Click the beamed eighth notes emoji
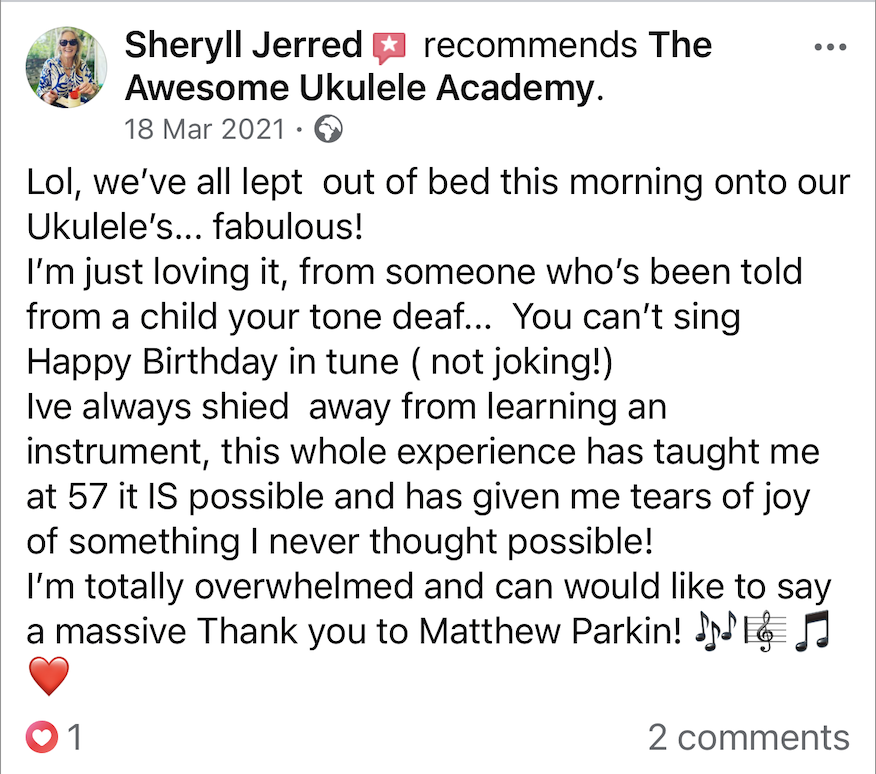 click(x=813, y=631)
